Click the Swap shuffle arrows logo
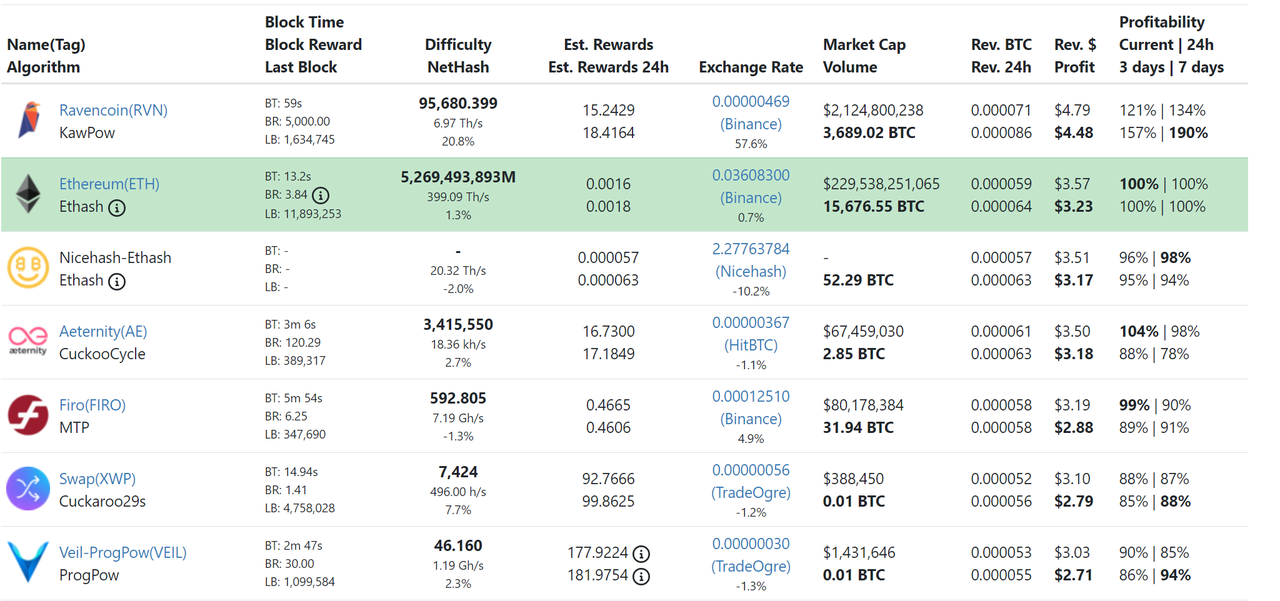 (28, 489)
